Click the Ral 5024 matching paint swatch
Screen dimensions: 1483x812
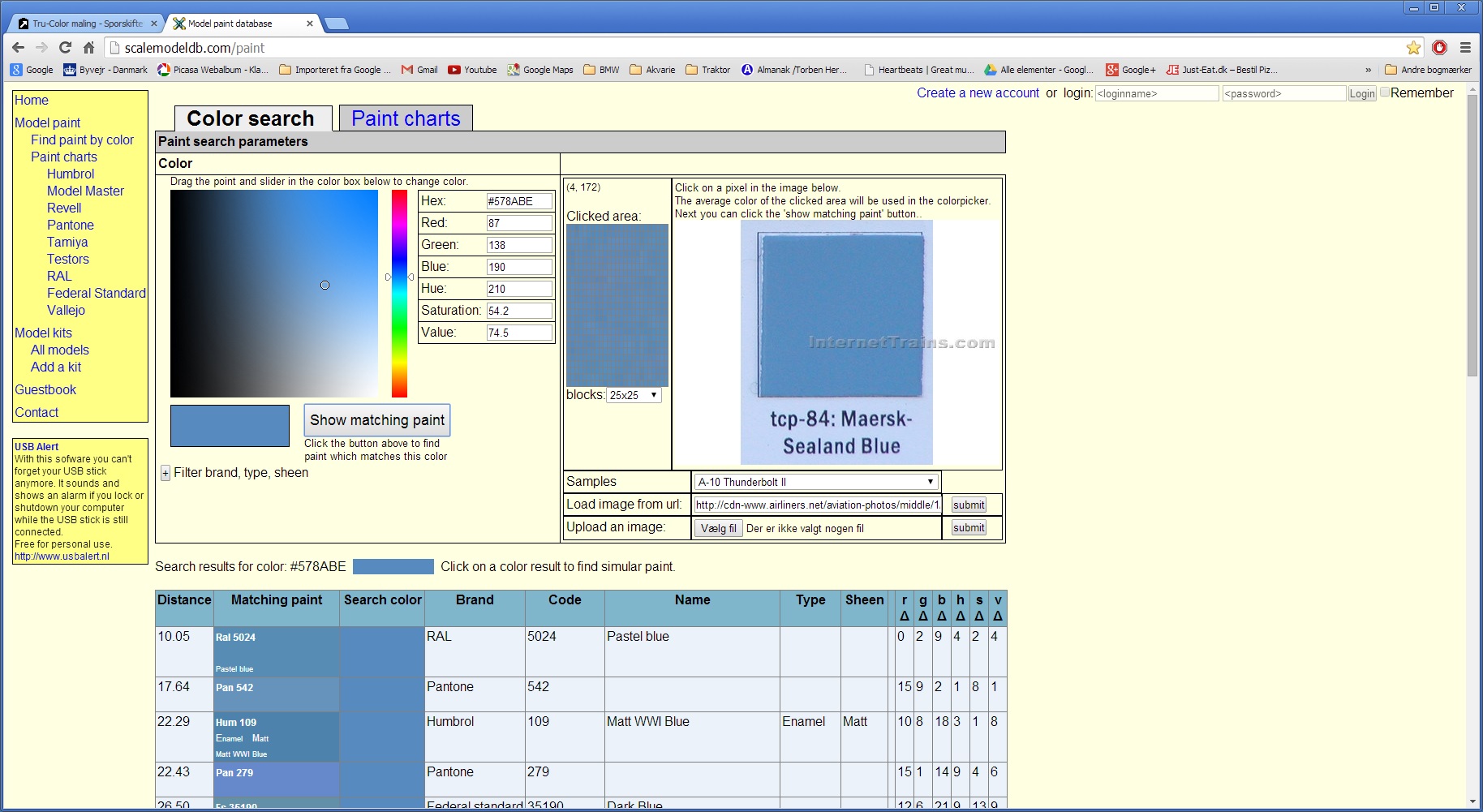(x=277, y=652)
